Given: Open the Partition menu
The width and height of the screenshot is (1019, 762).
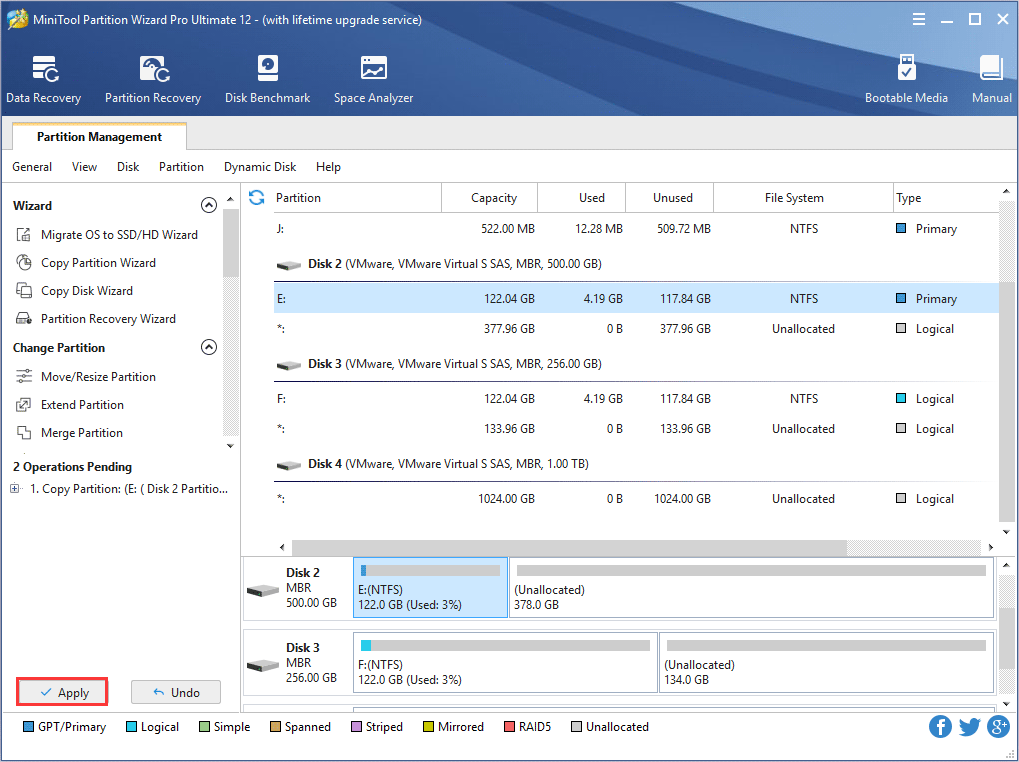Looking at the screenshot, I should point(181,167).
